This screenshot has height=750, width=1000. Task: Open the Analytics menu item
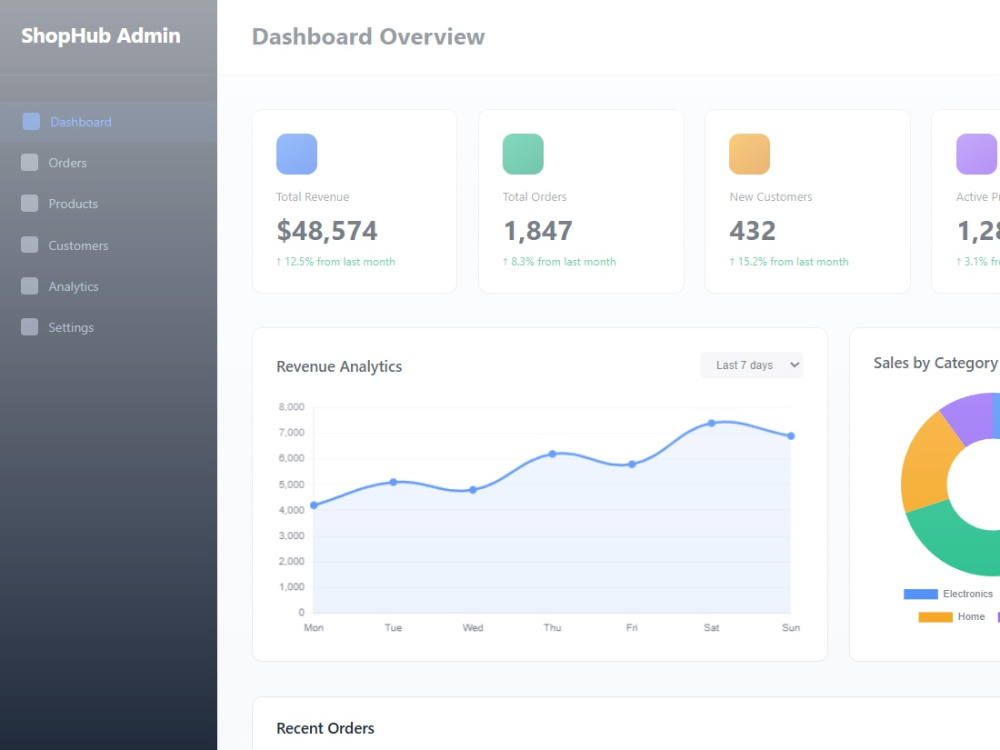pyautogui.click(x=108, y=286)
